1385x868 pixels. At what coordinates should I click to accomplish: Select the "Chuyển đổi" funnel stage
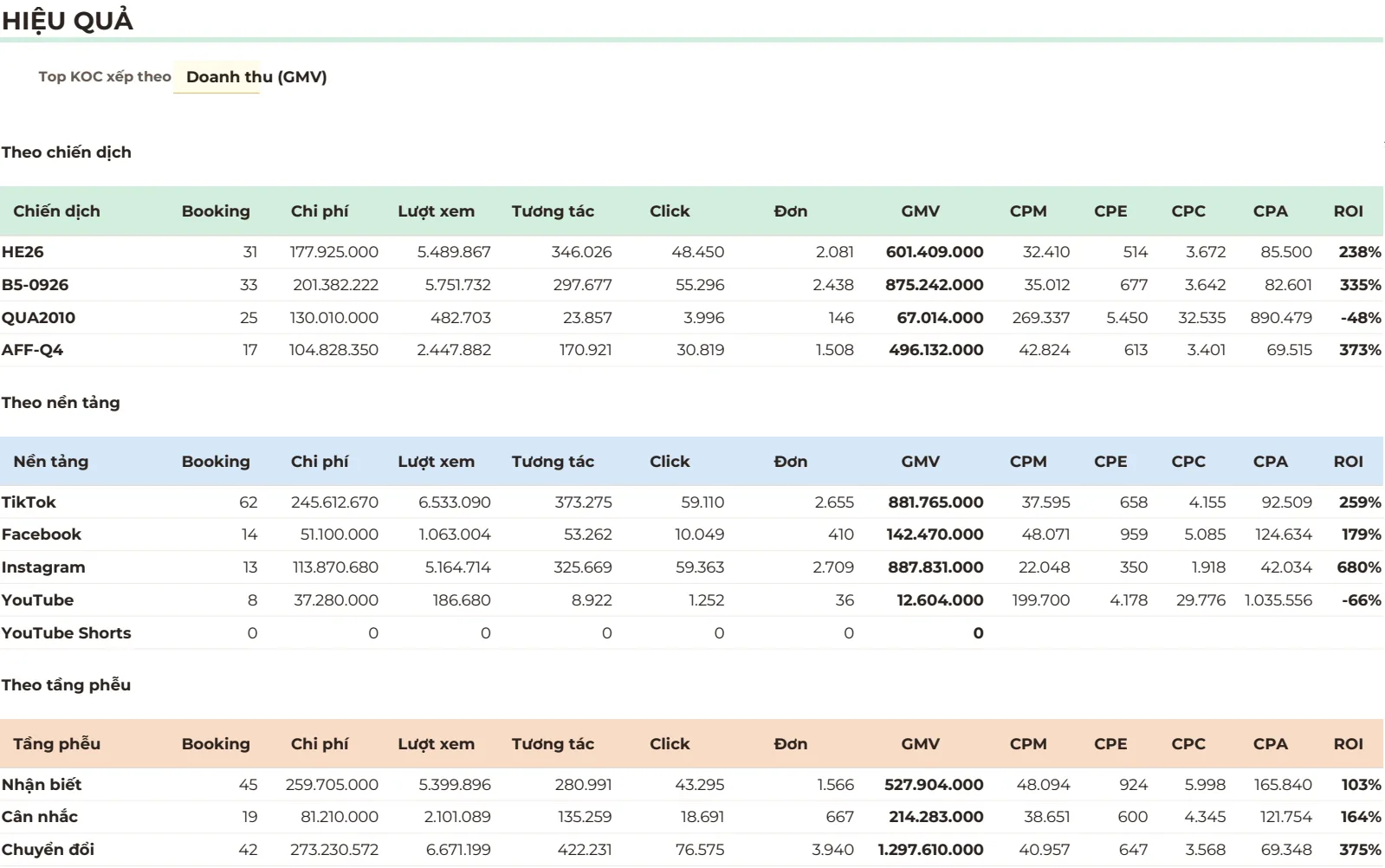pos(48,850)
